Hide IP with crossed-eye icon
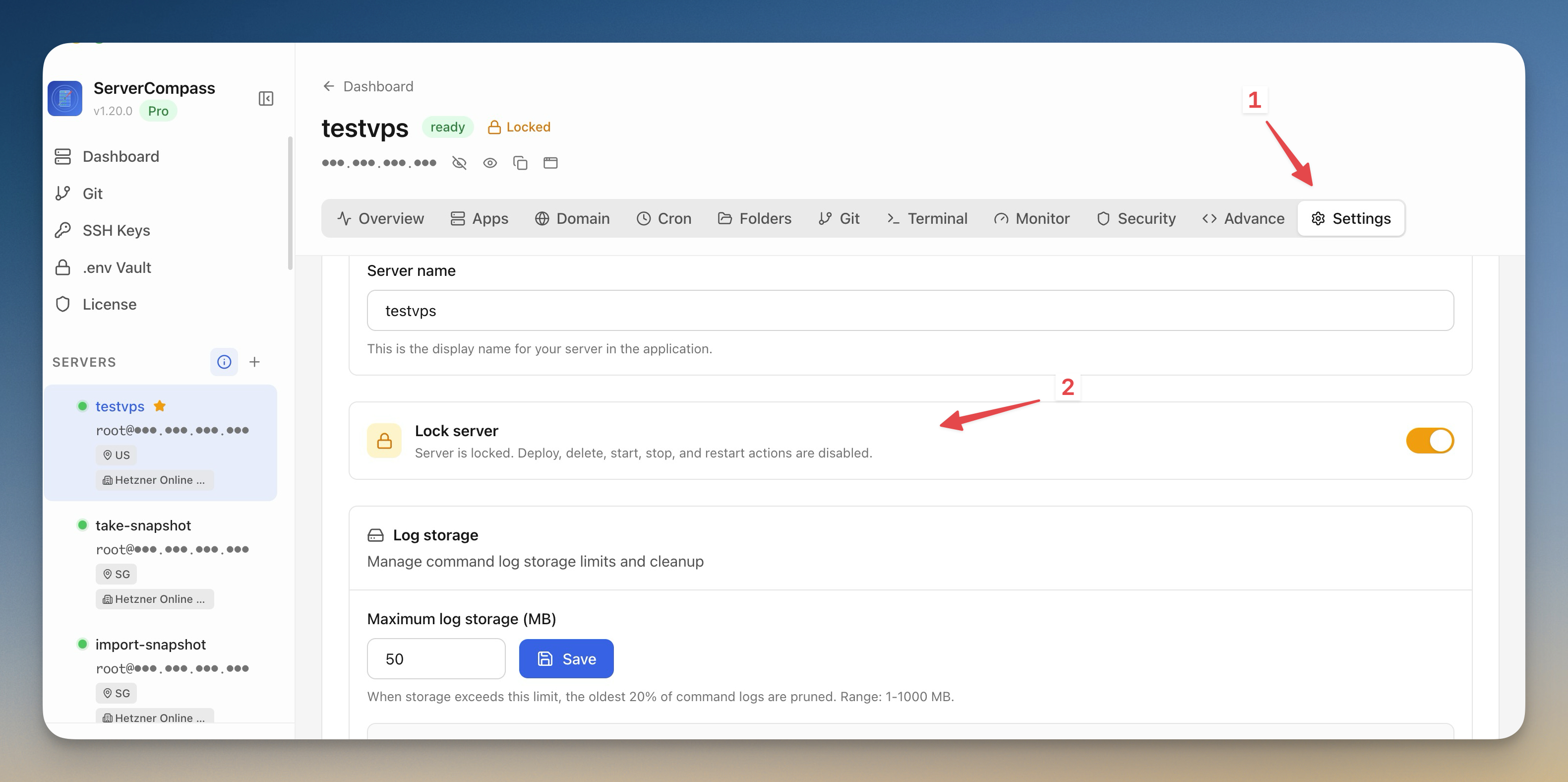This screenshot has width=1568, height=782. click(x=459, y=163)
